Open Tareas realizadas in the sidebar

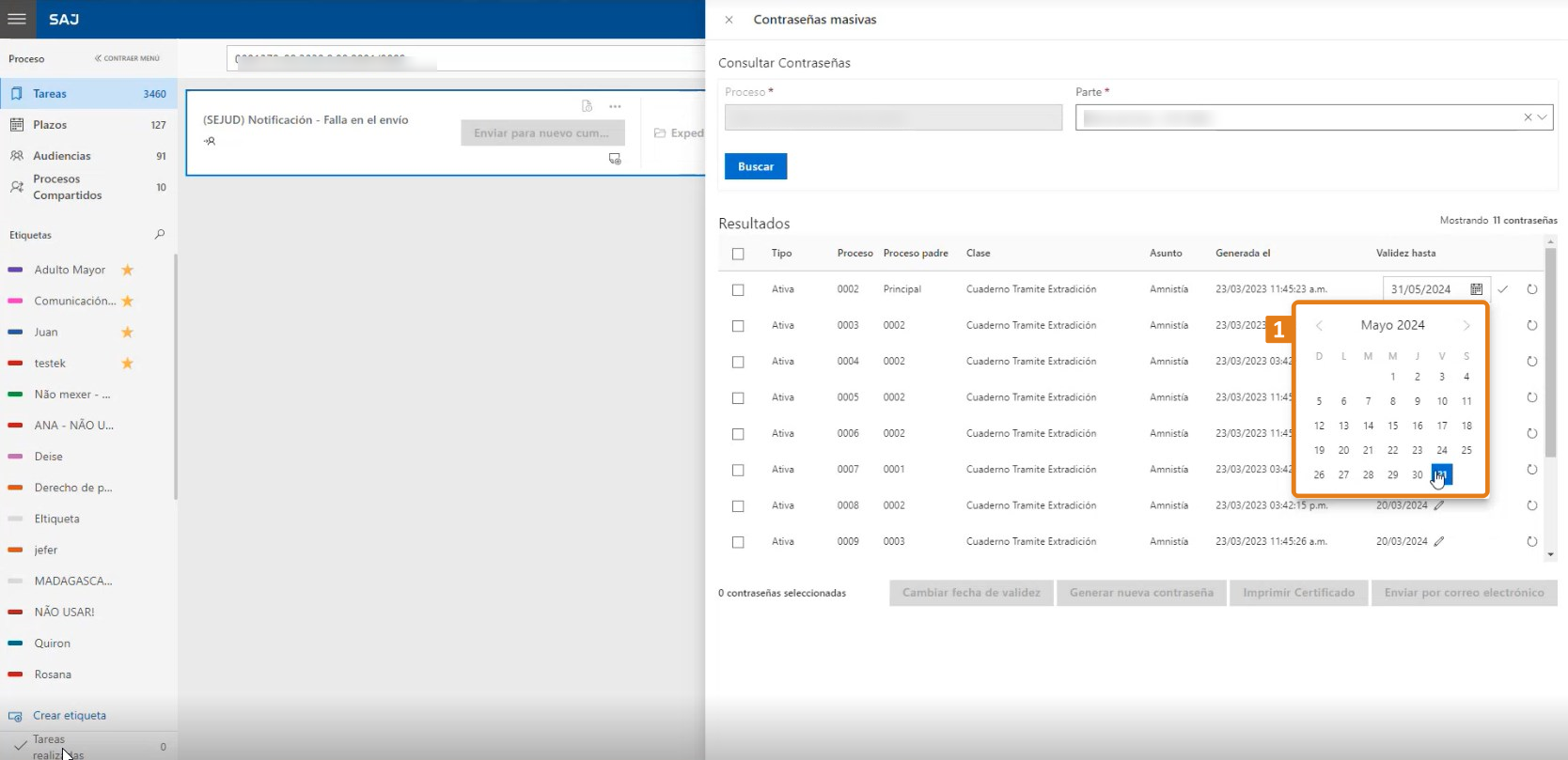[x=88, y=747]
